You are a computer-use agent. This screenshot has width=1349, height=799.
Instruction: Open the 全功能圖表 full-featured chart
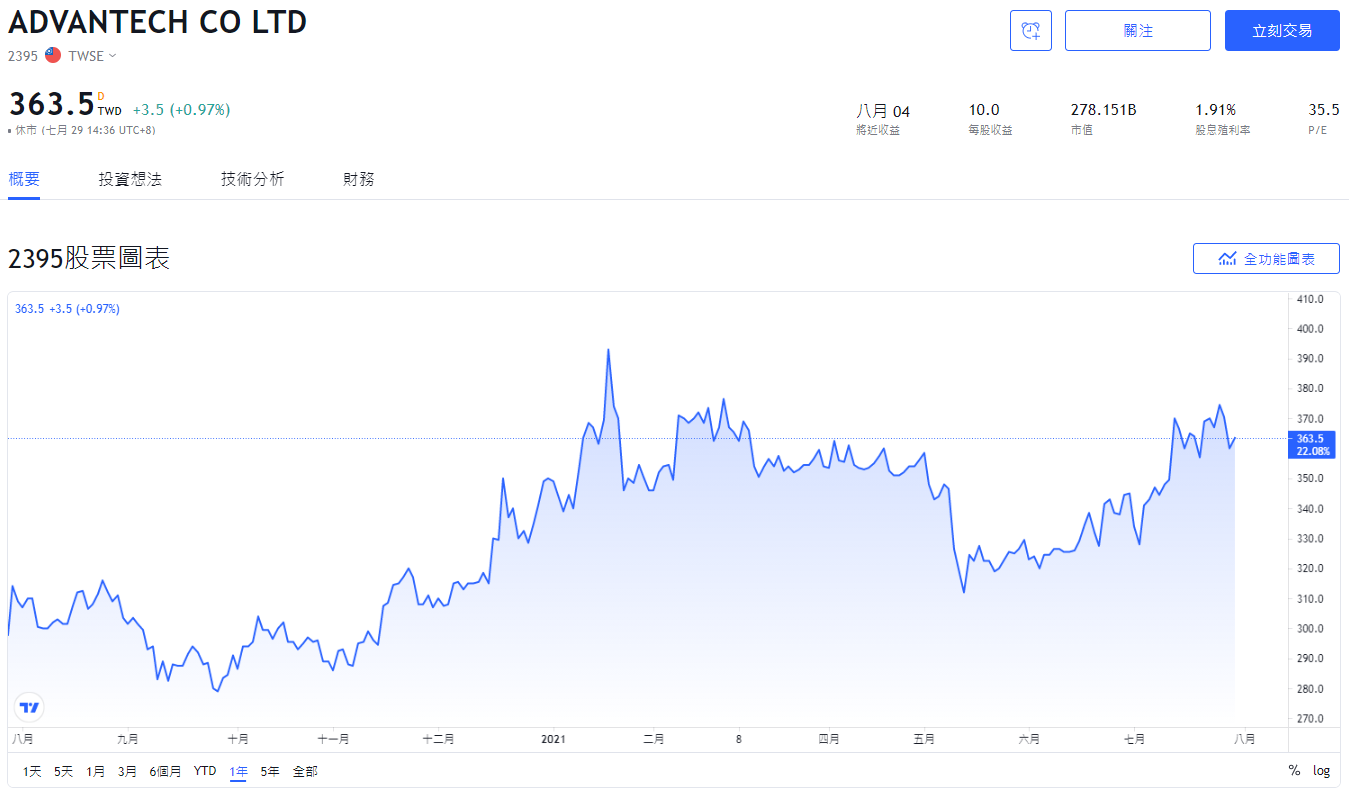(1266, 258)
